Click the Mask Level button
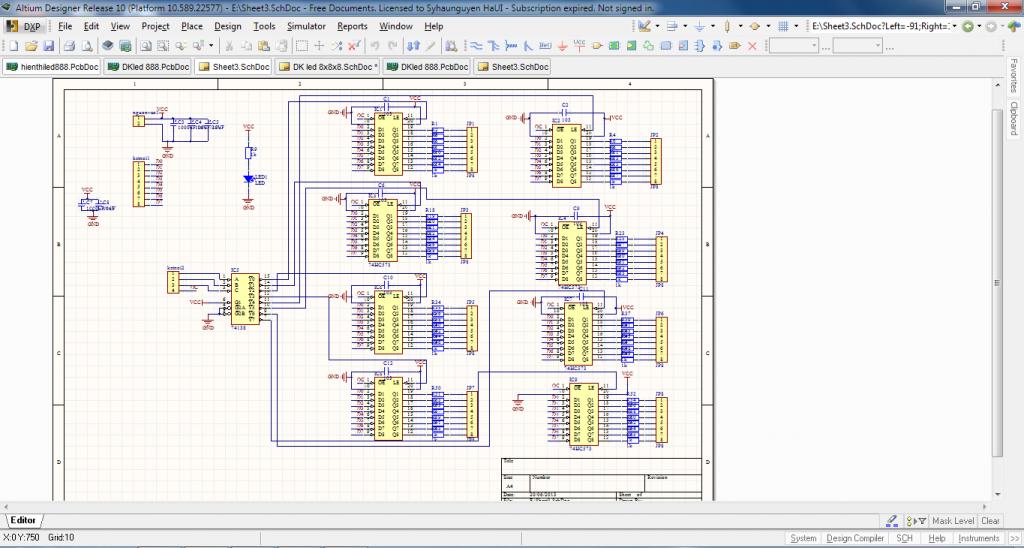Image resolution: width=1024 pixels, height=548 pixels. (952, 521)
